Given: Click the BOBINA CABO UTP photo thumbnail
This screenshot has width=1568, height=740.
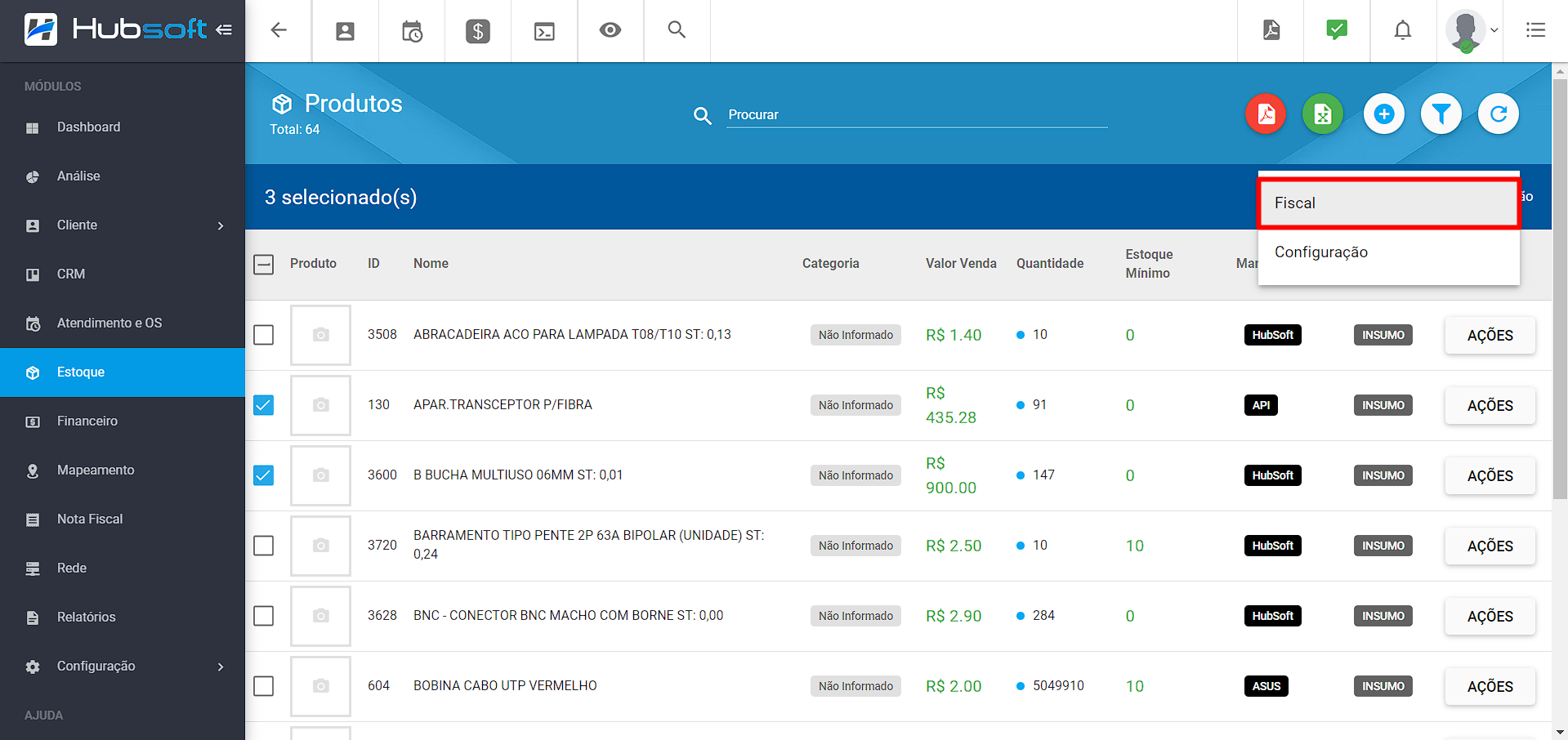Looking at the screenshot, I should (x=321, y=686).
